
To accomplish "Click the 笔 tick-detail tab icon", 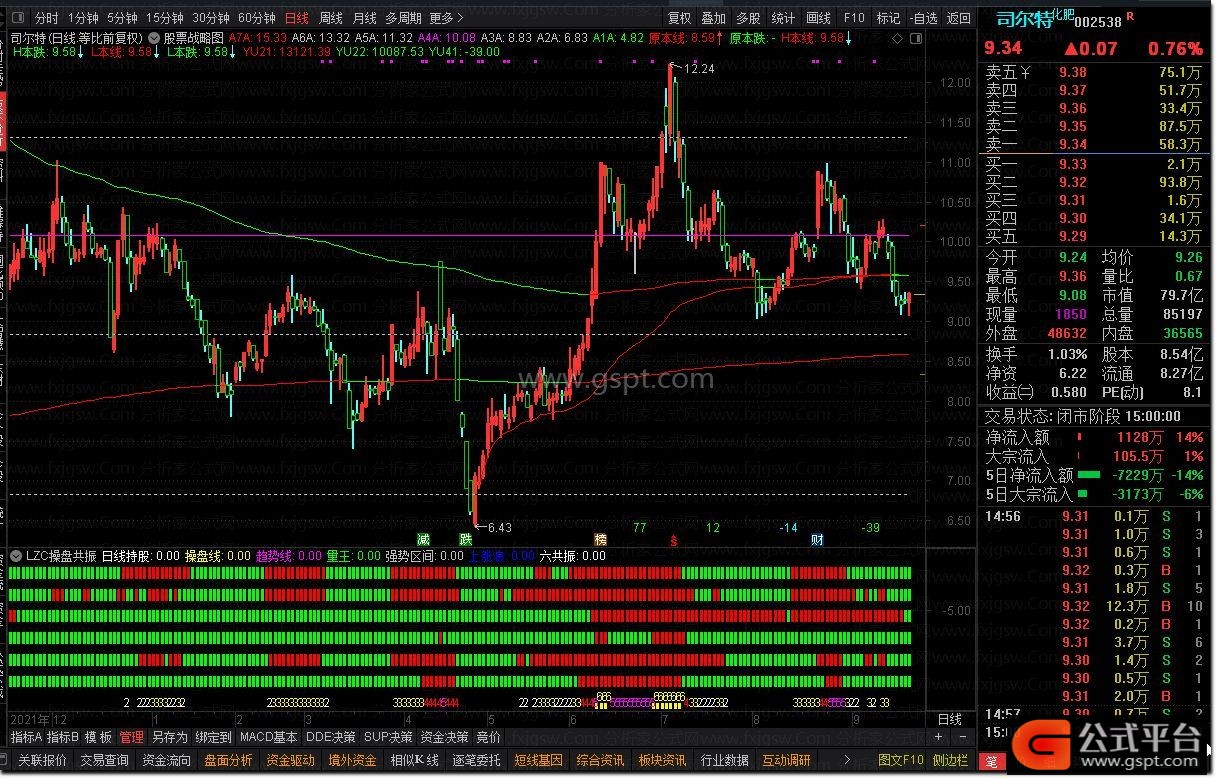I will [993, 760].
